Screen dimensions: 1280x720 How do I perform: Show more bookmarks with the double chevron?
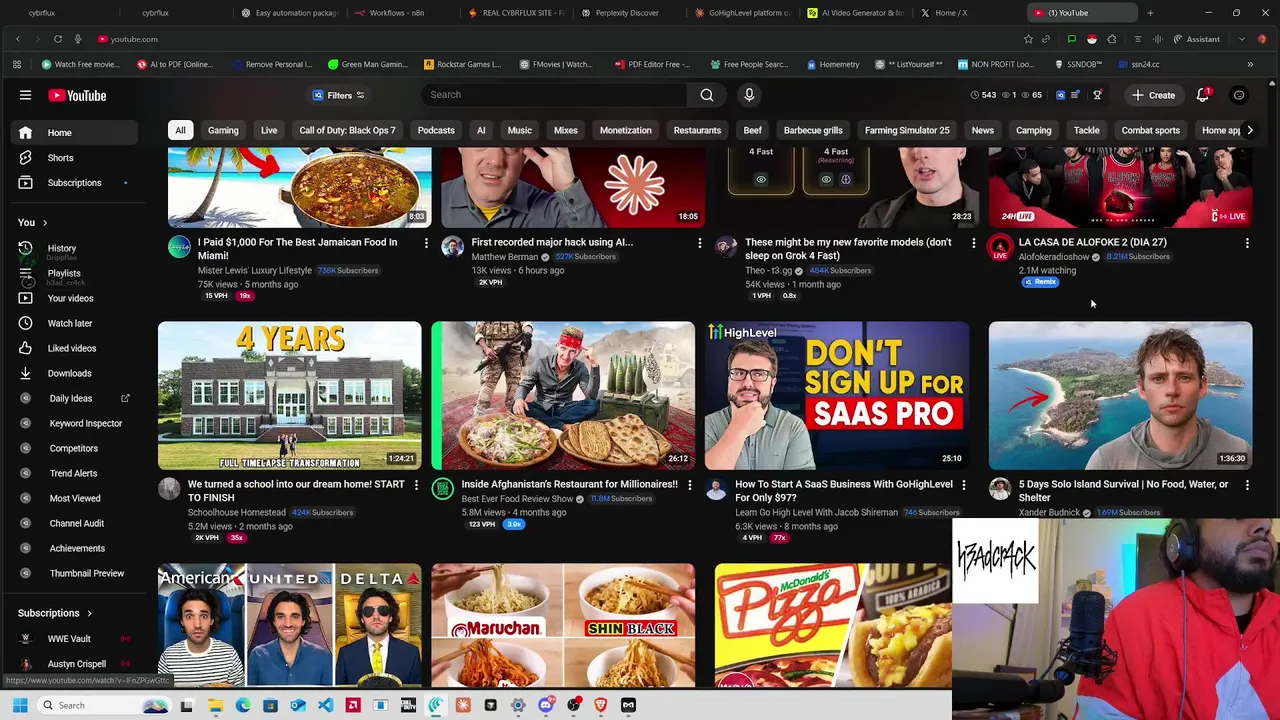(x=1250, y=64)
